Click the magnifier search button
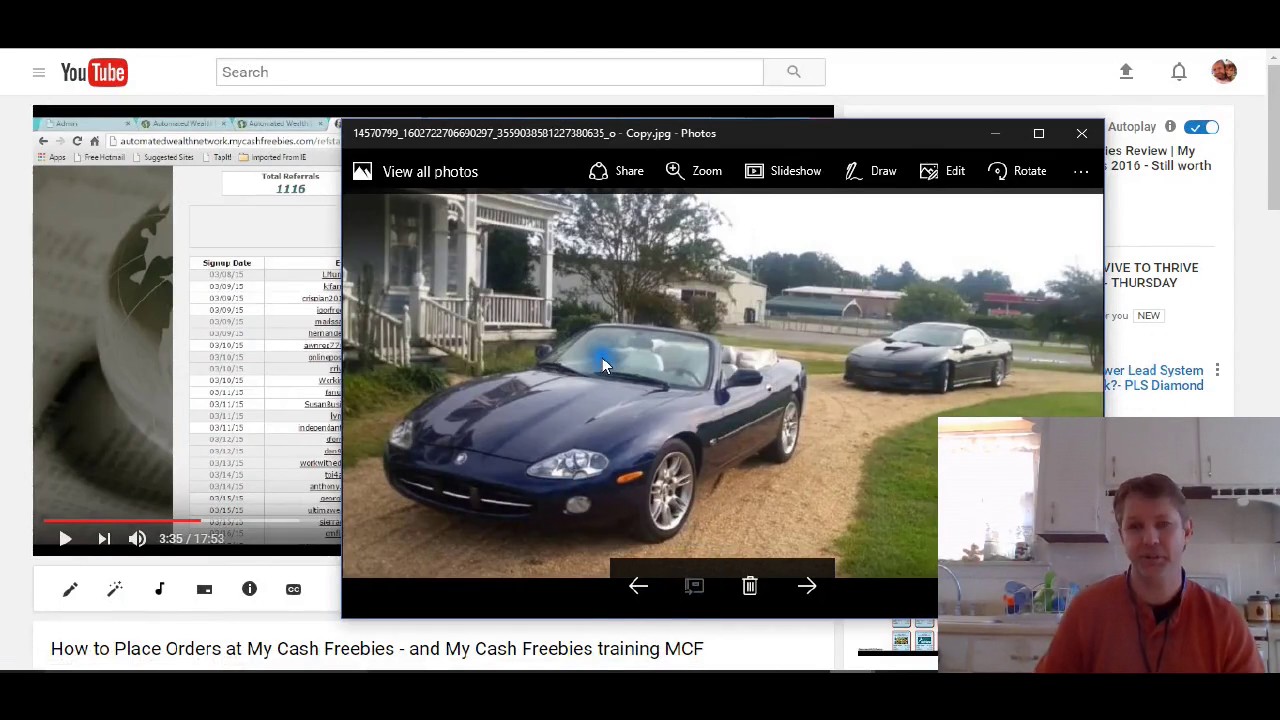Screen dimensions: 1280x720 tap(794, 72)
